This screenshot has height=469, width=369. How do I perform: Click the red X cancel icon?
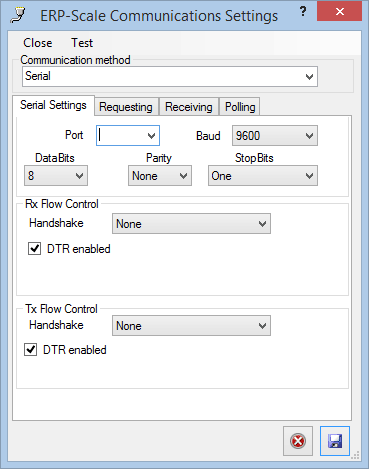tap(298, 441)
